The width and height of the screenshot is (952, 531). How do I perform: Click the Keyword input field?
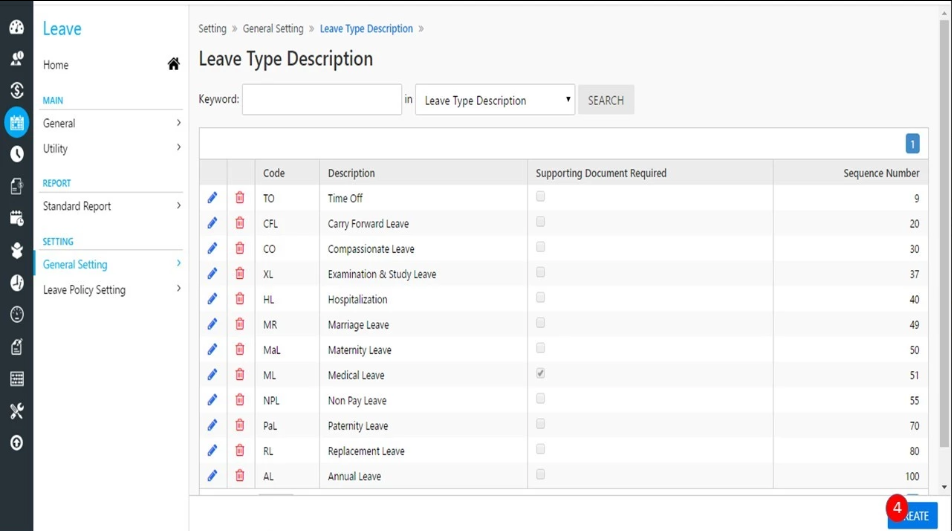tap(321, 100)
